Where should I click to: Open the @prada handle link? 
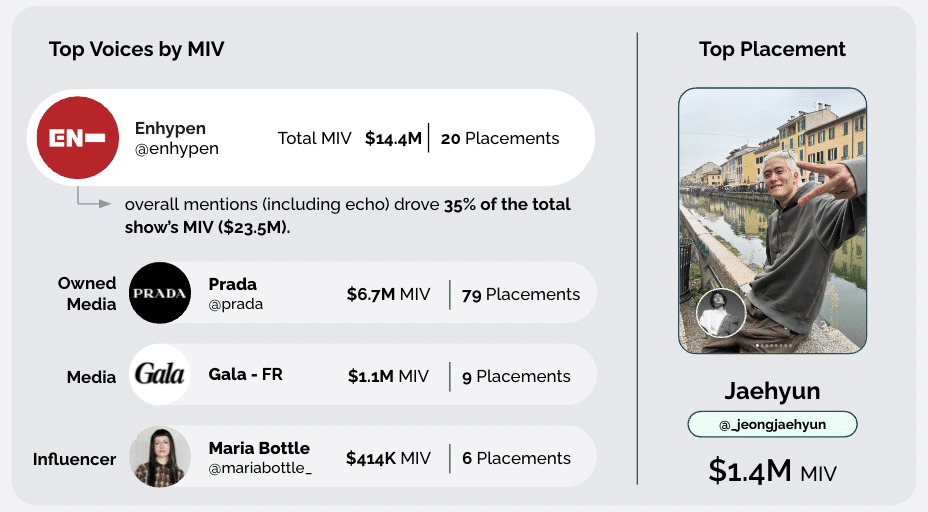coord(236,304)
